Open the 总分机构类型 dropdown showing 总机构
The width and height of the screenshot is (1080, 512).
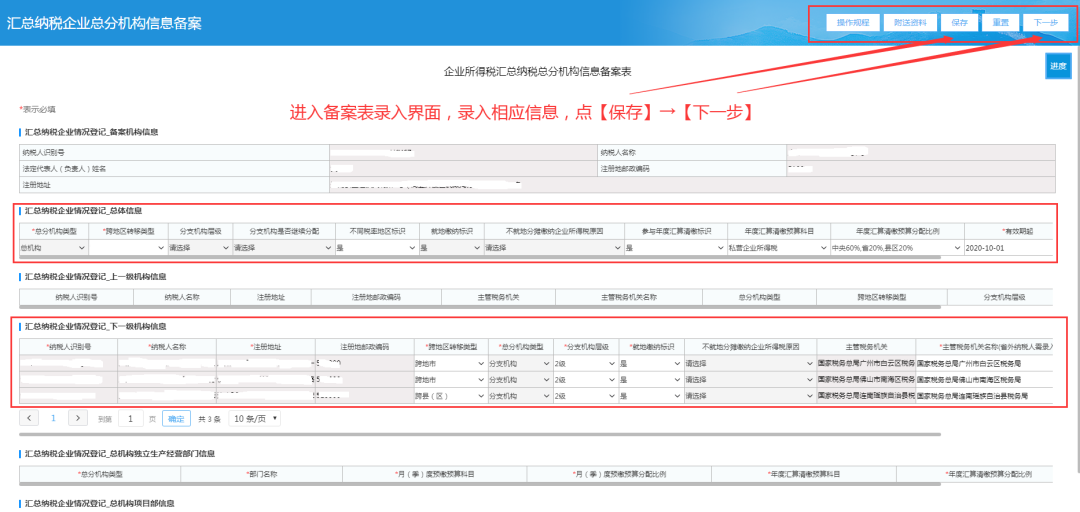point(53,247)
